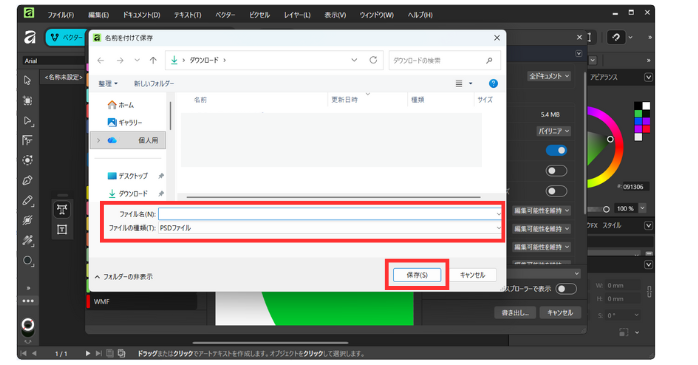The height and width of the screenshot is (365, 698).
Task: Open the 編集(E) menu
Action: coord(98,15)
